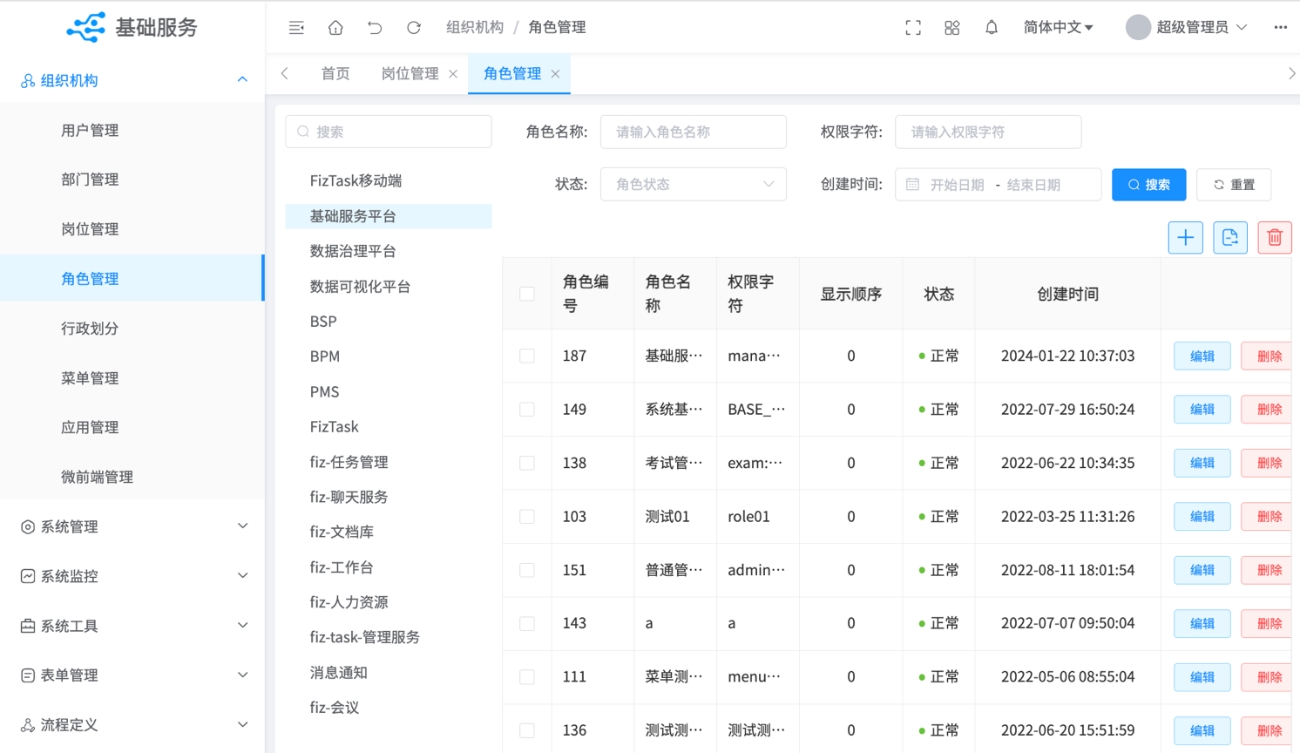Expand the 系统工具 menu group
Image resolution: width=1301 pixels, height=753 pixels.
(x=132, y=626)
